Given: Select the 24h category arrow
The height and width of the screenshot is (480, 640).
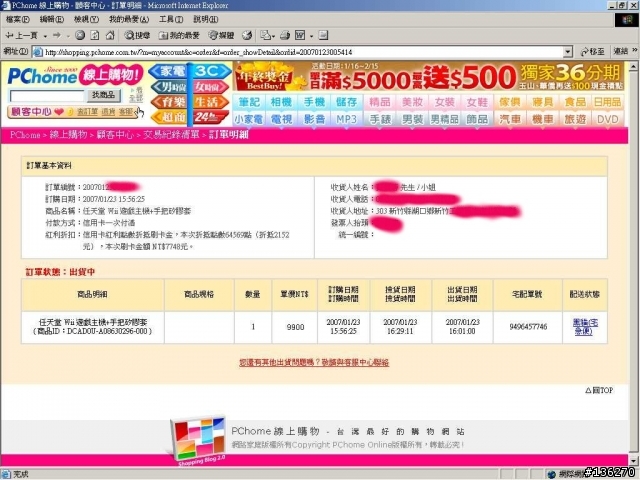Looking at the screenshot, I should pos(210,117).
